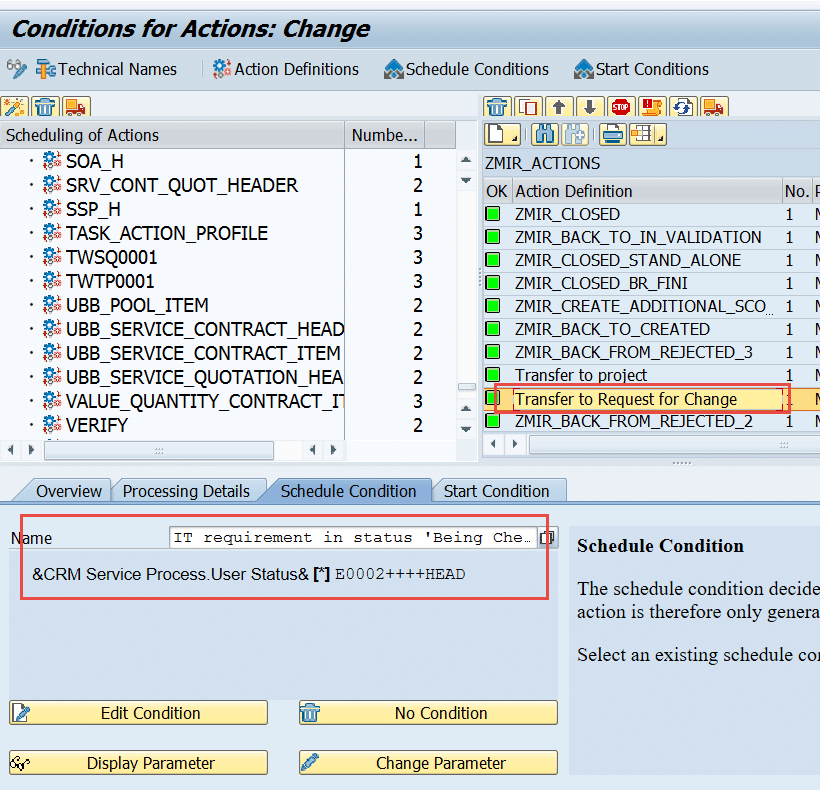The image size is (820, 790).
Task: Click the refresh icon in right toolbar
Action: (x=683, y=107)
